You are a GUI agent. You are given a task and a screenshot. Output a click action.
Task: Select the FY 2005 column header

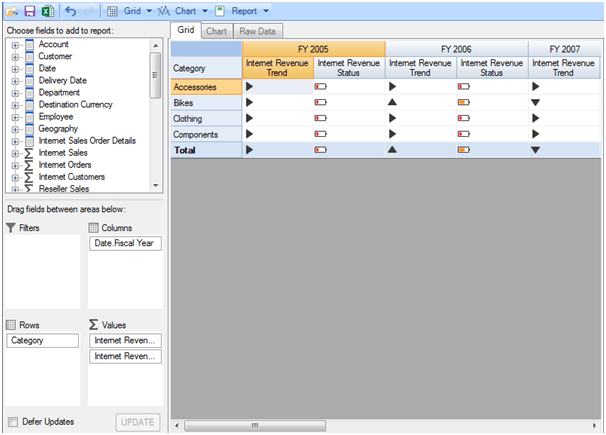click(x=313, y=49)
